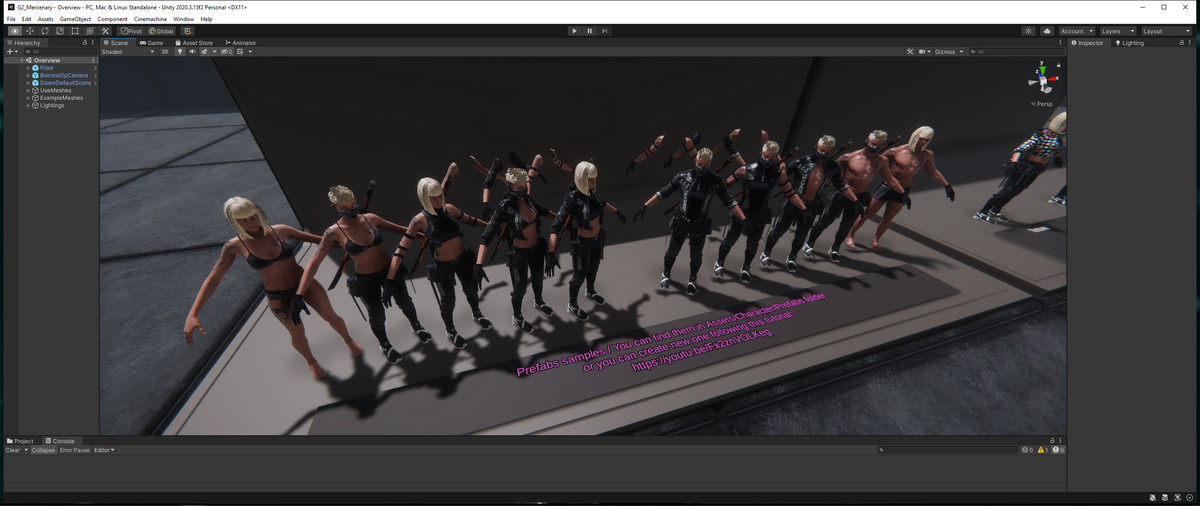Switch to the Lighting tab

(1128, 43)
